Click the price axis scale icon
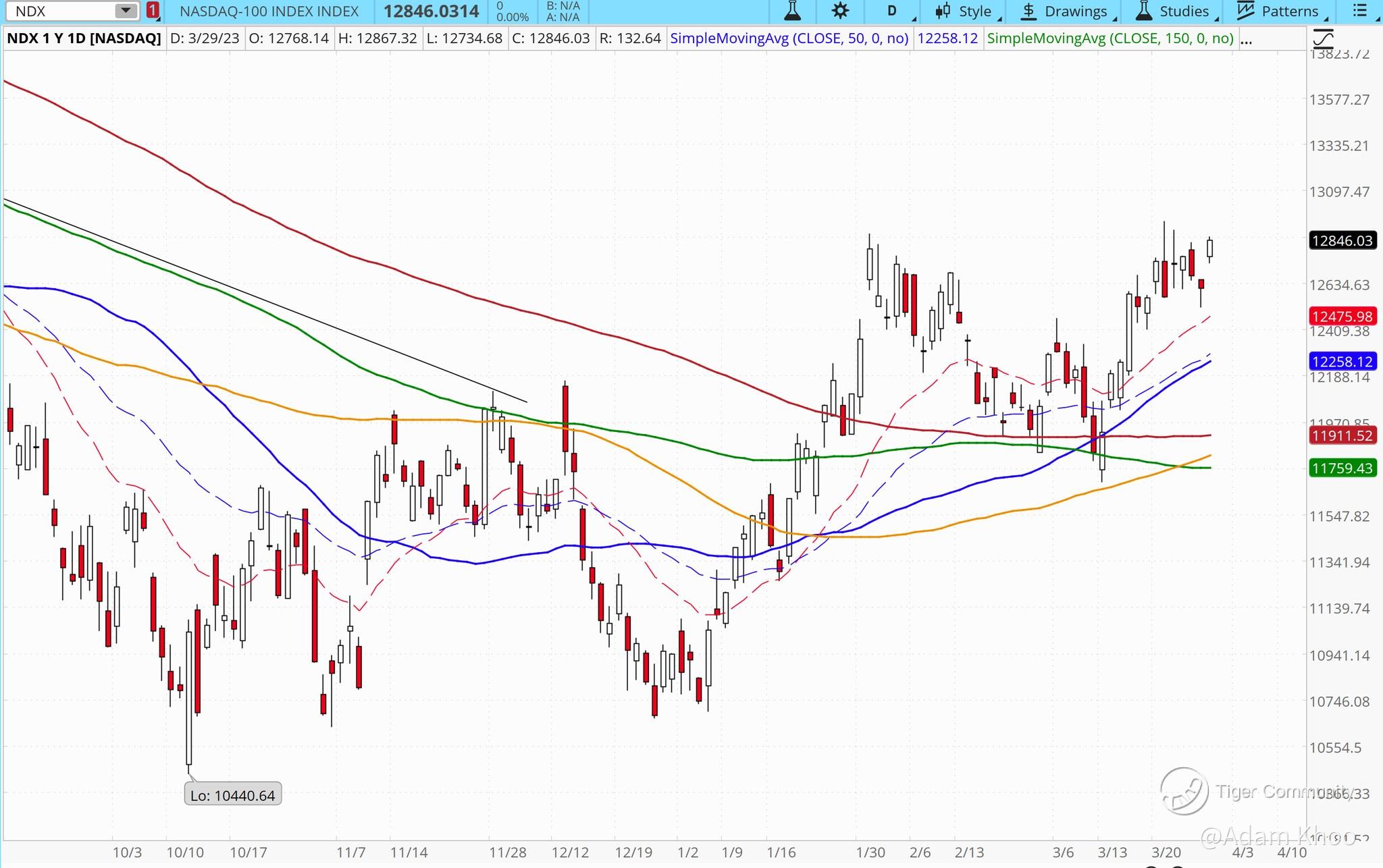The height and width of the screenshot is (868, 1383). [x=1323, y=38]
